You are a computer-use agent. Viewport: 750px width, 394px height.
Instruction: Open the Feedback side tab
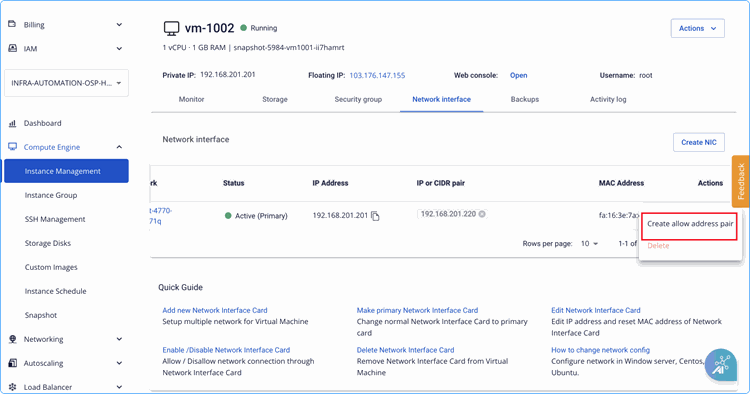[740, 181]
